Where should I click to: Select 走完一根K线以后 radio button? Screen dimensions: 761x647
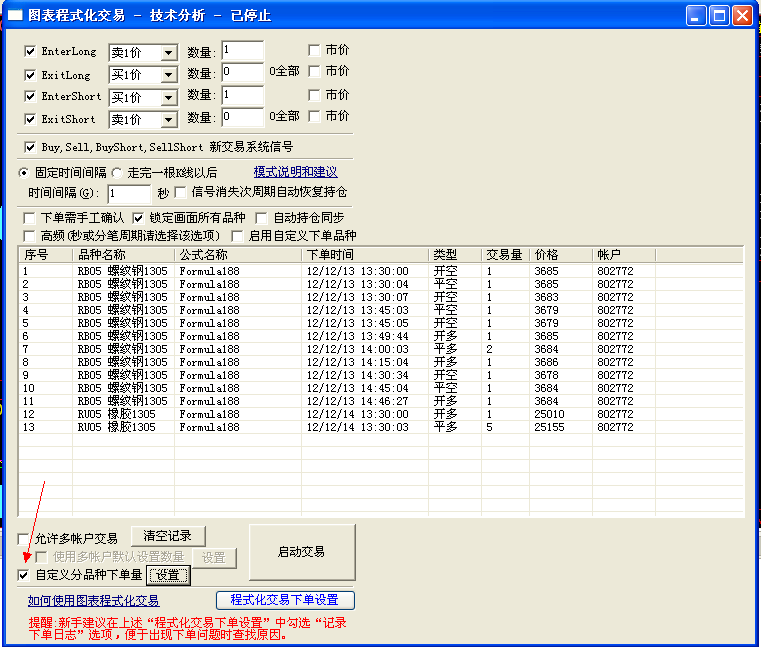(116, 172)
